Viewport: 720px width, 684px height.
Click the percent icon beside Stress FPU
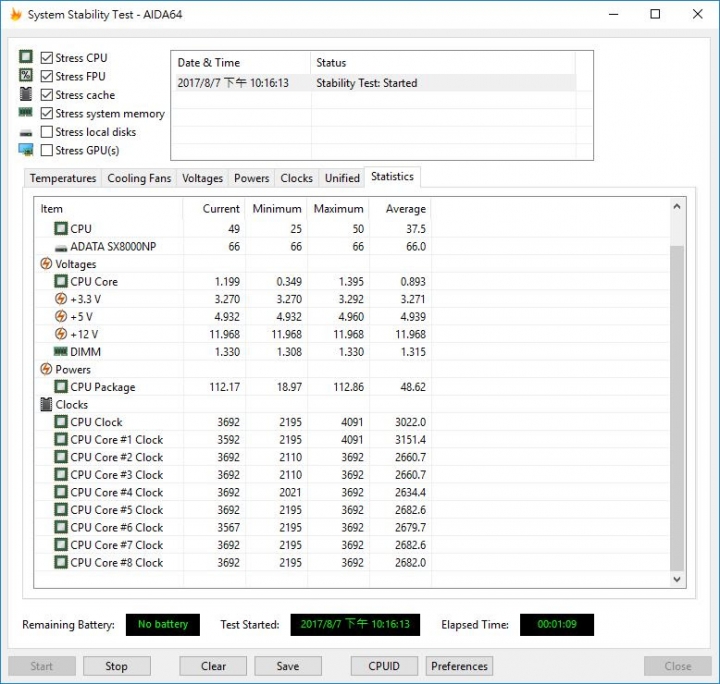pos(26,75)
